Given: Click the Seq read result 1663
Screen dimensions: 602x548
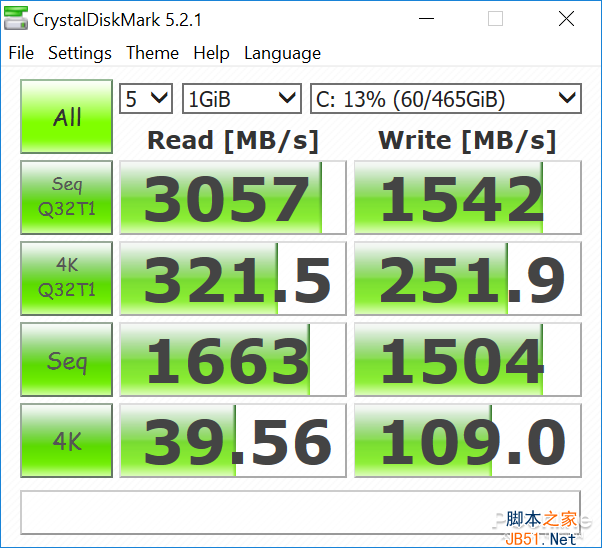Looking at the screenshot, I should coord(233,359).
